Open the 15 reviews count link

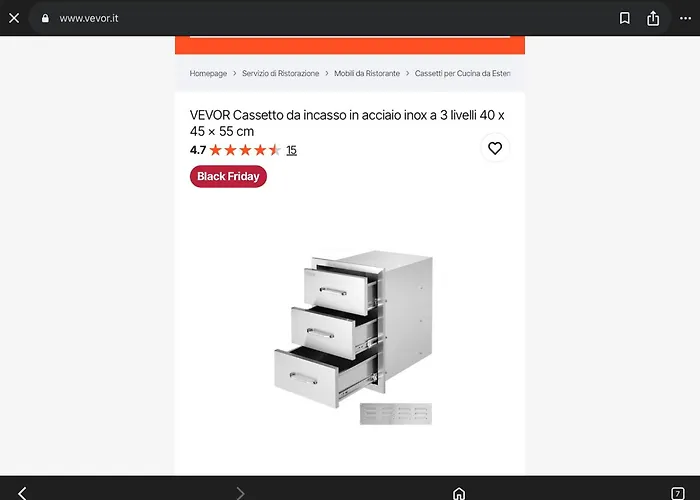click(292, 150)
